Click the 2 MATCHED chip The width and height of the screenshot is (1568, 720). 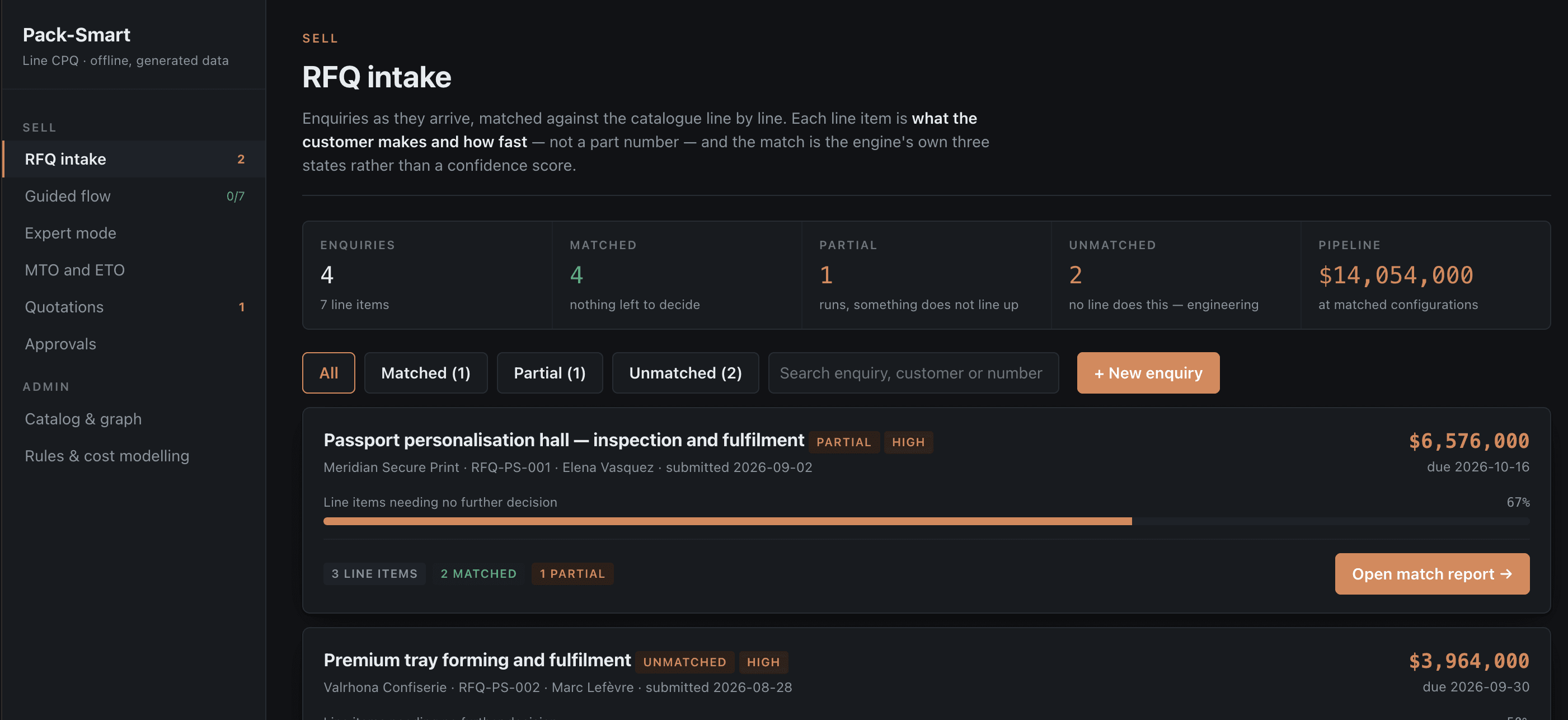point(478,574)
